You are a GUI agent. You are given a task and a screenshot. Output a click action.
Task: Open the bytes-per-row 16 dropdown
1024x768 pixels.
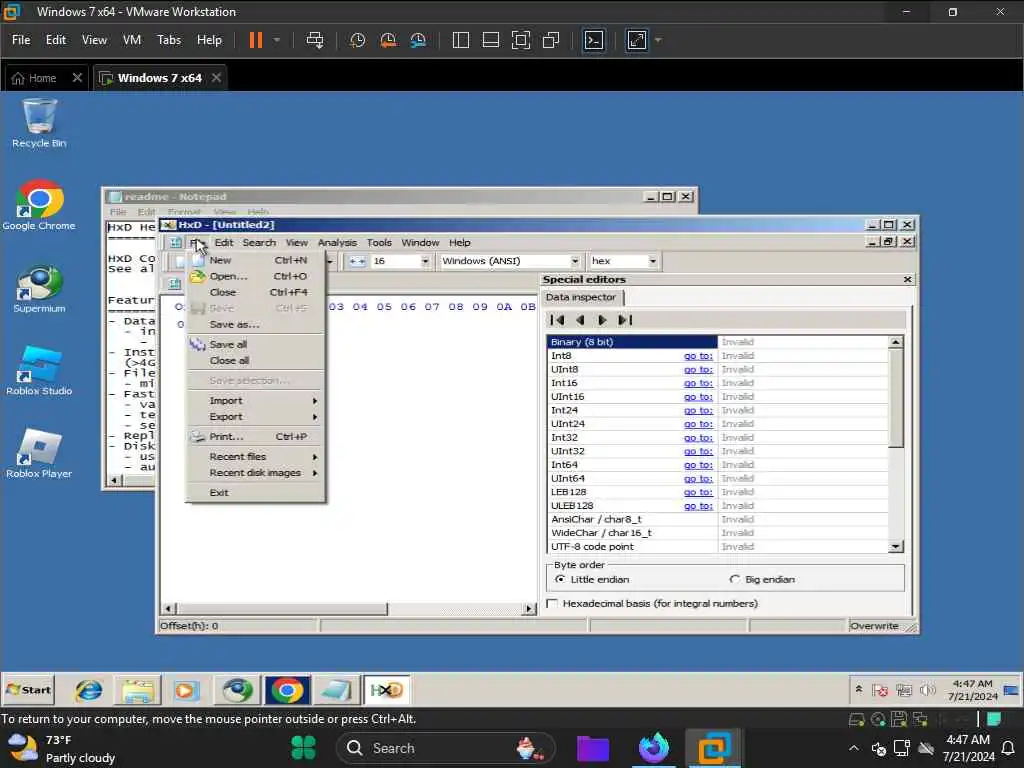(x=424, y=261)
